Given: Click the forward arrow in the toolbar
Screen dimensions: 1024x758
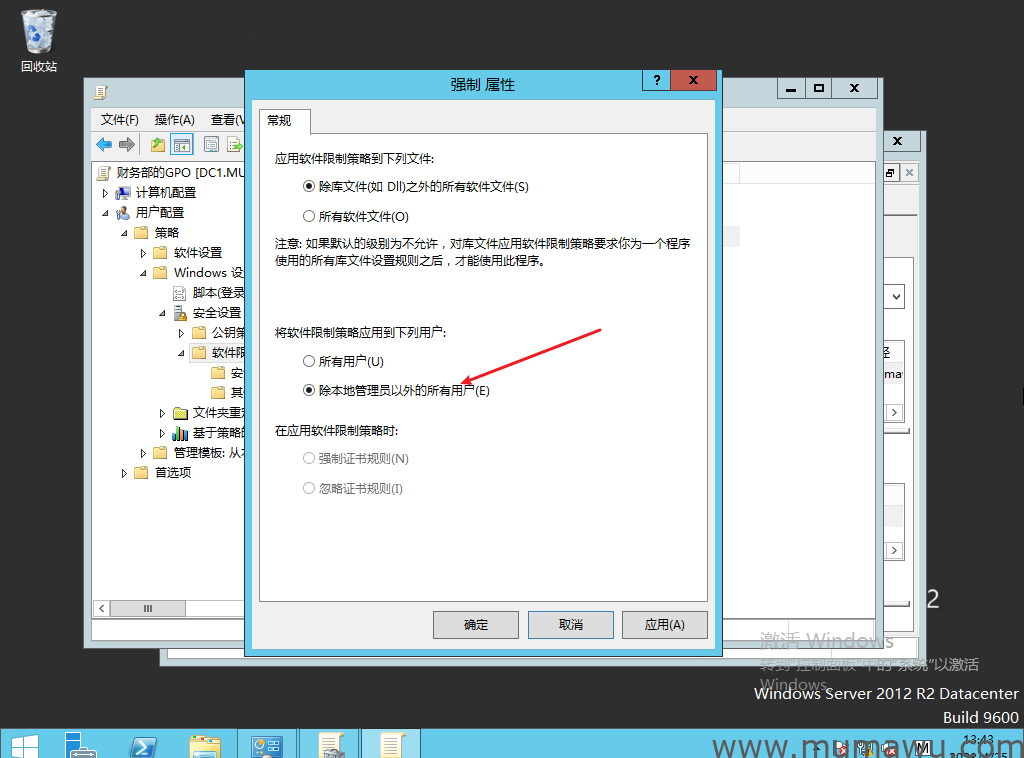Looking at the screenshot, I should click(x=127, y=145).
